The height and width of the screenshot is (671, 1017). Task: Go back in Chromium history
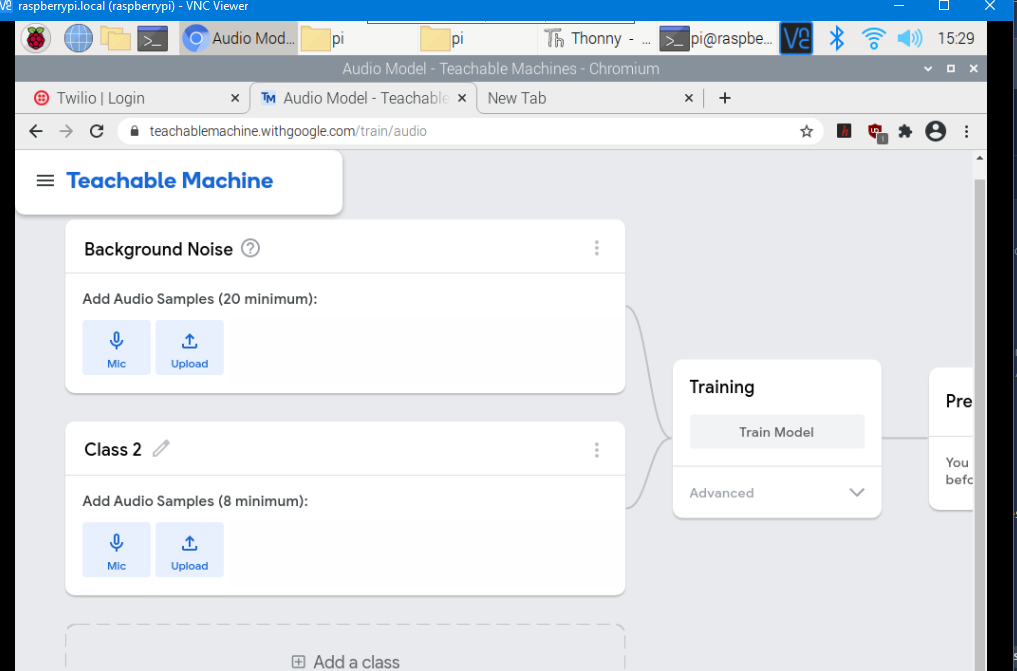(x=36, y=132)
